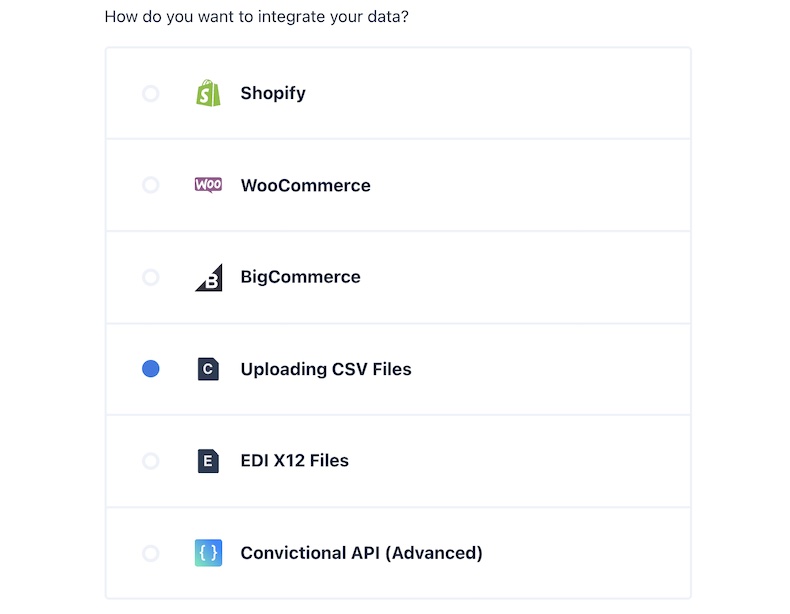Image resolution: width=790 pixels, height=614 pixels.
Task: Click the Convictional API (Advanced) label
Action: 361,553
